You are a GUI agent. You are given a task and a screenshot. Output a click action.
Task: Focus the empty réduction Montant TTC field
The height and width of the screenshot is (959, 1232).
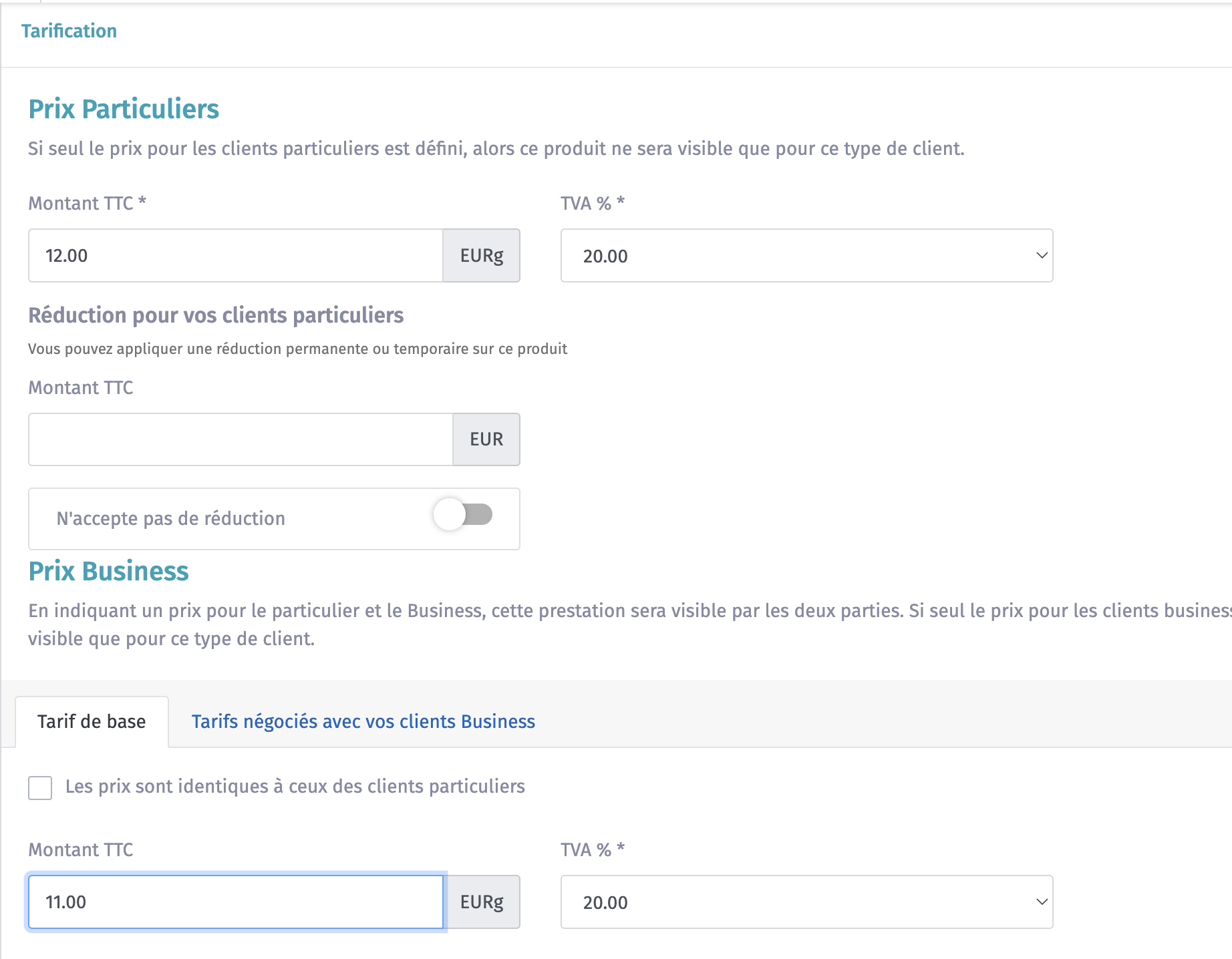[241, 439]
